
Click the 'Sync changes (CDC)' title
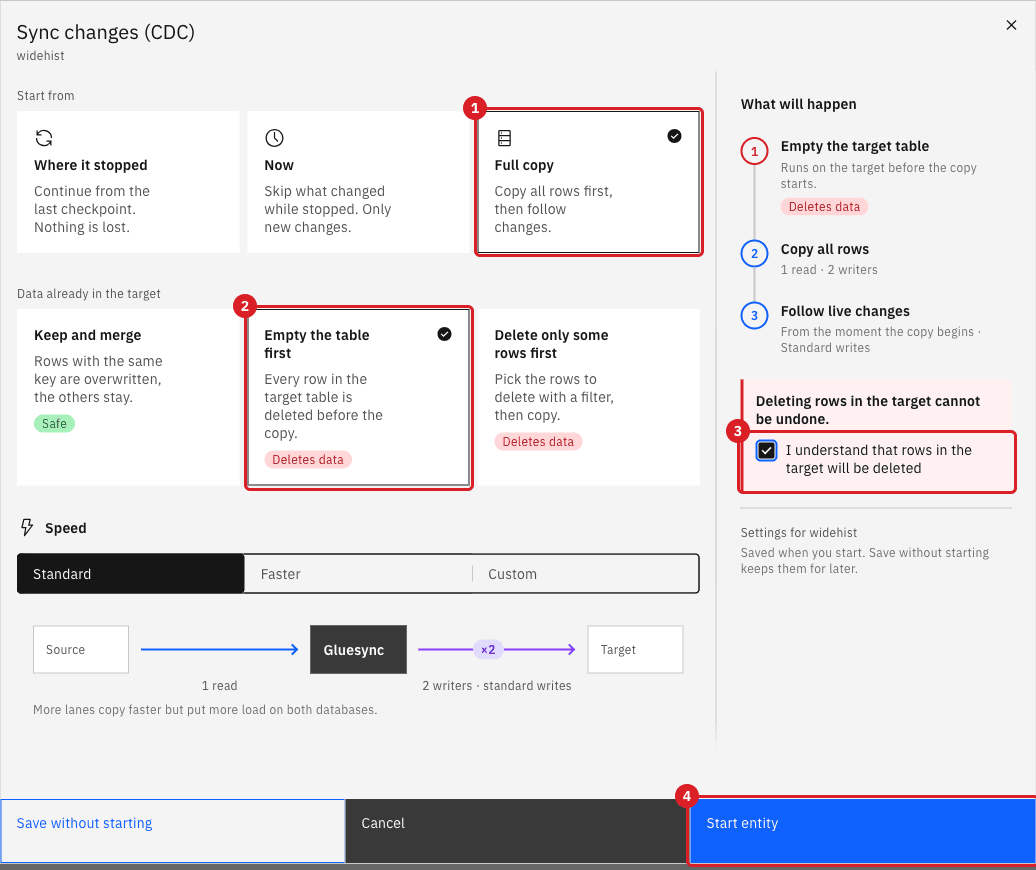(106, 32)
